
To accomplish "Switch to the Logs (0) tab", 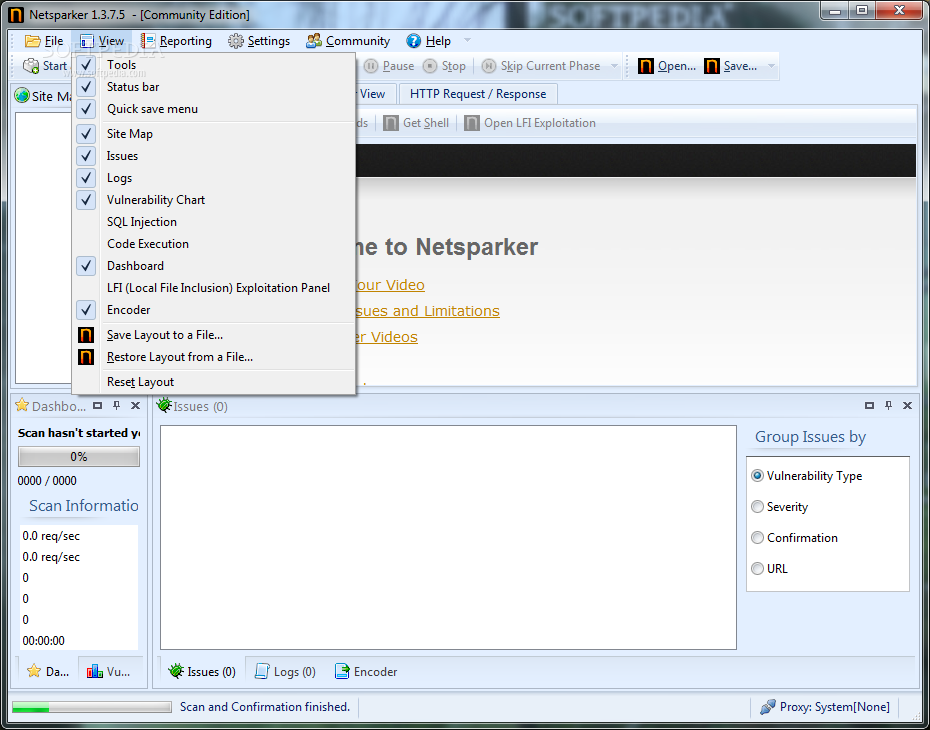I will pos(285,671).
